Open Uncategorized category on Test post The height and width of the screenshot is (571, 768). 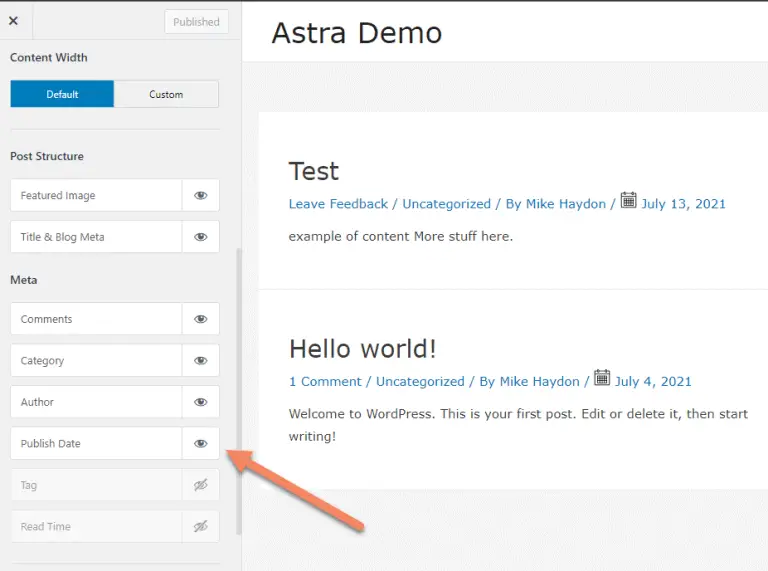pyautogui.click(x=447, y=204)
